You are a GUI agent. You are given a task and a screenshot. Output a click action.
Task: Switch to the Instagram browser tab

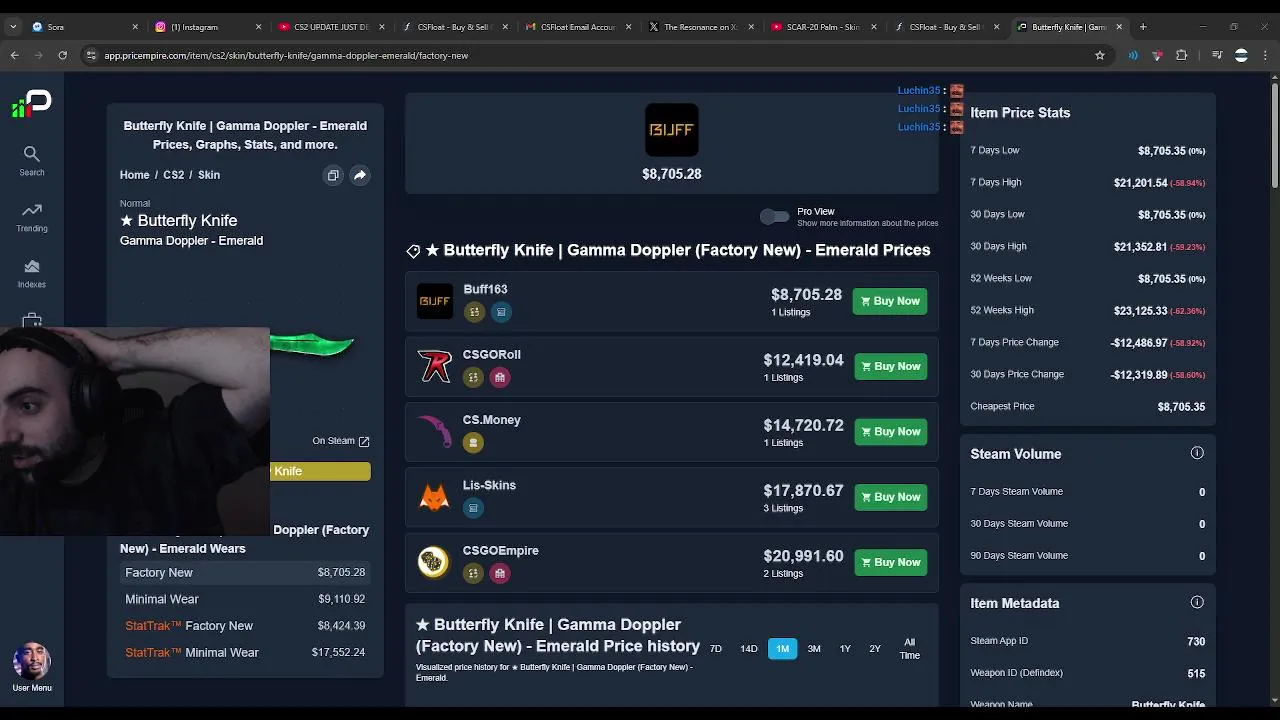[x=208, y=27]
